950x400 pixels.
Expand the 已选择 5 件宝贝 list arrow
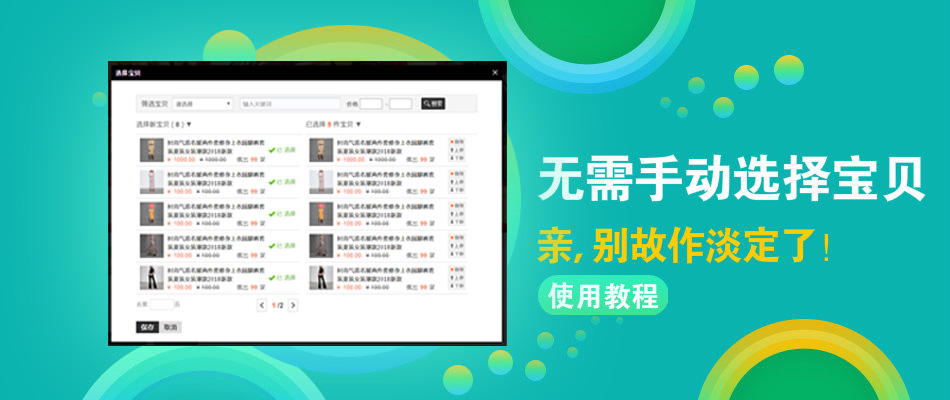(x=358, y=124)
